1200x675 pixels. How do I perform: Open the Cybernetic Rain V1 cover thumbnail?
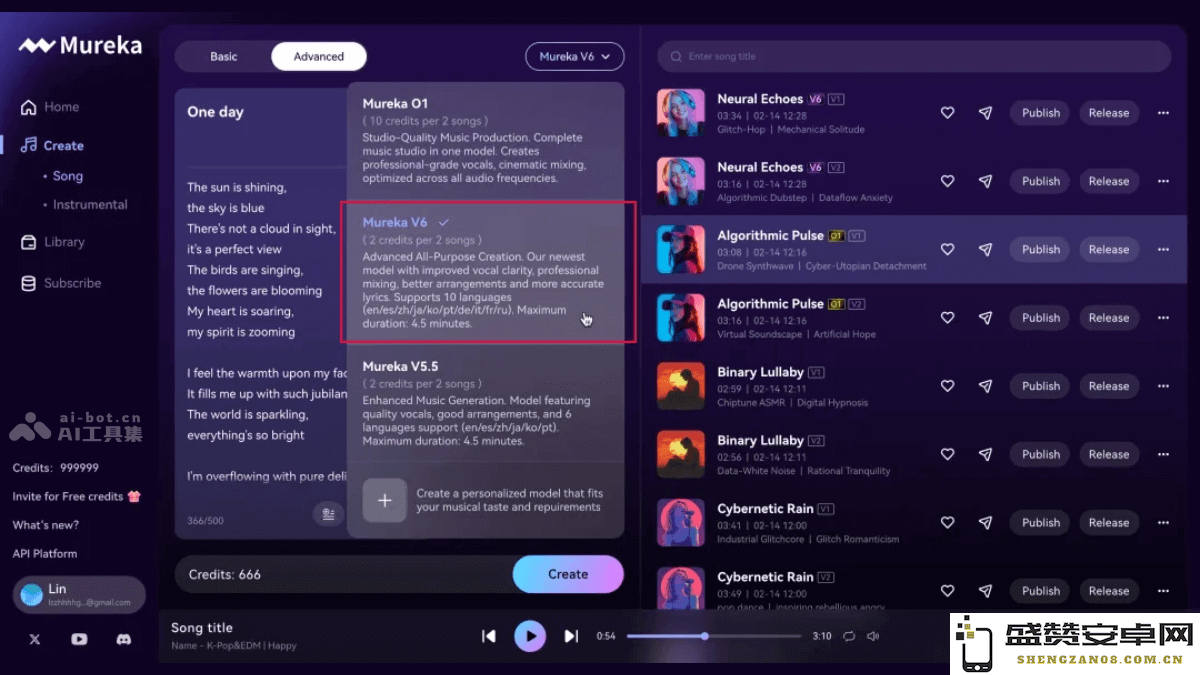tap(681, 522)
